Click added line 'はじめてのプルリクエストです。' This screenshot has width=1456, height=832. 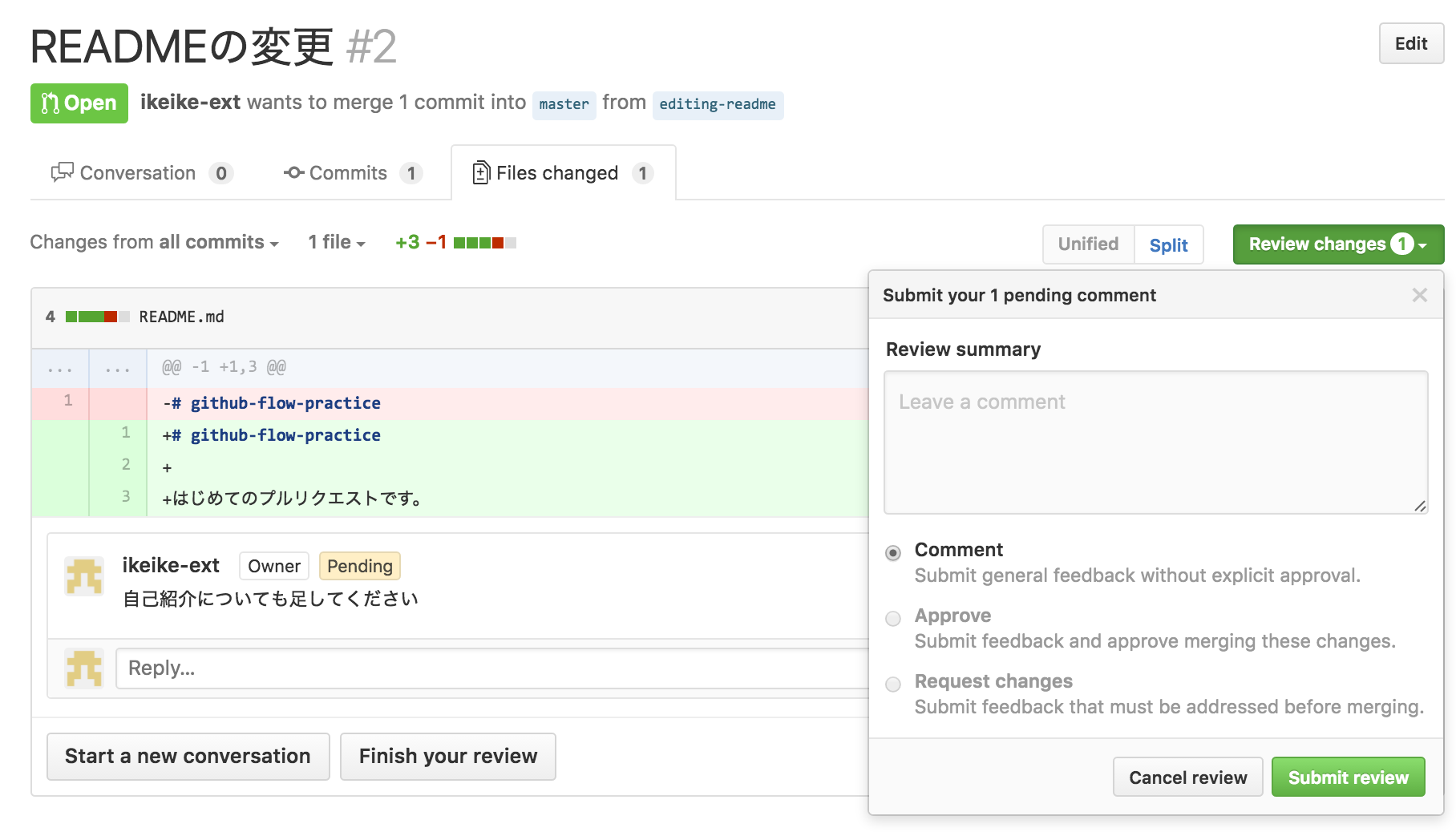tap(292, 499)
